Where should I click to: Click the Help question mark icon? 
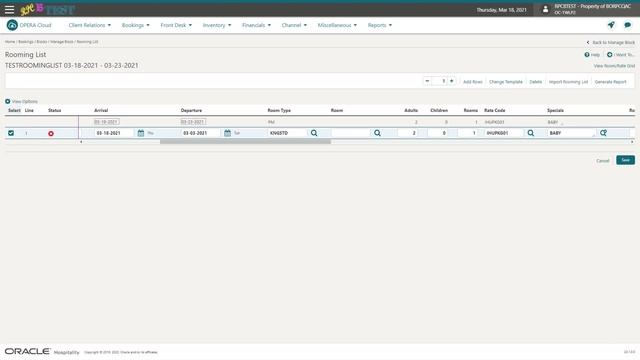[x=587, y=55]
